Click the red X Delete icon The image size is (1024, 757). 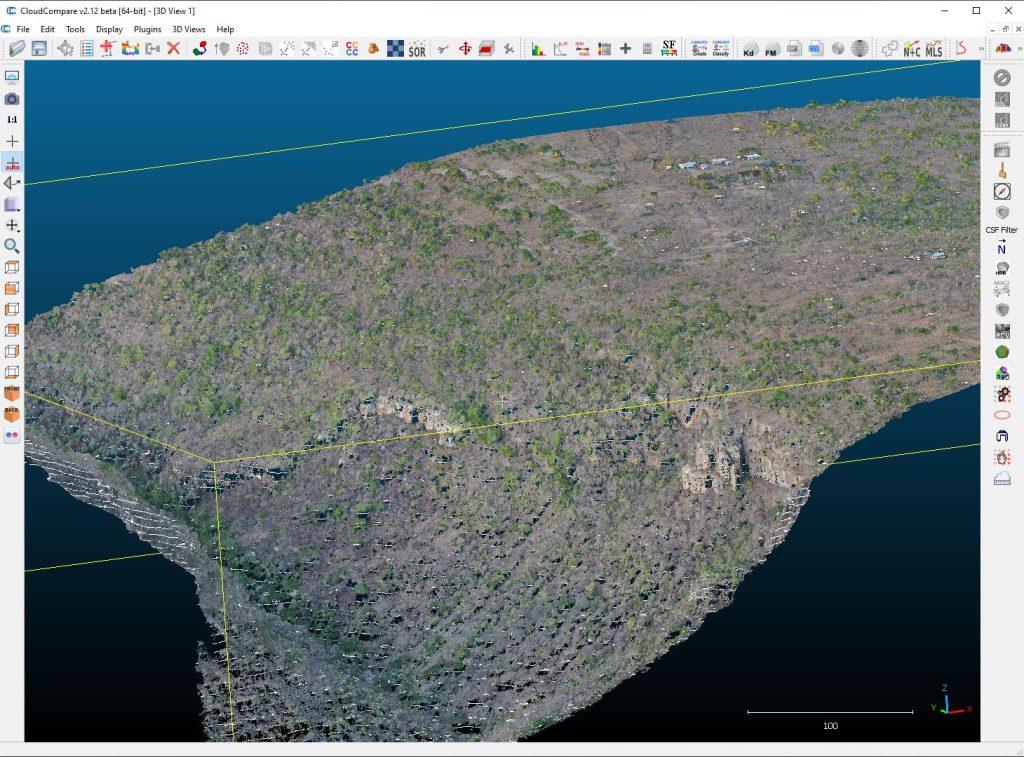point(173,48)
